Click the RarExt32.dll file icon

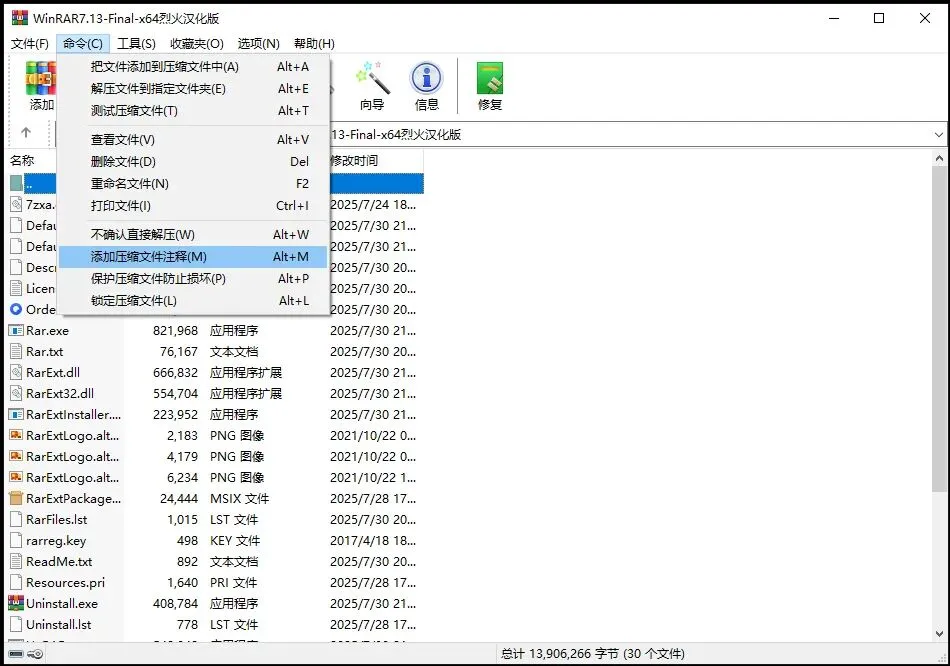[x=16, y=393]
